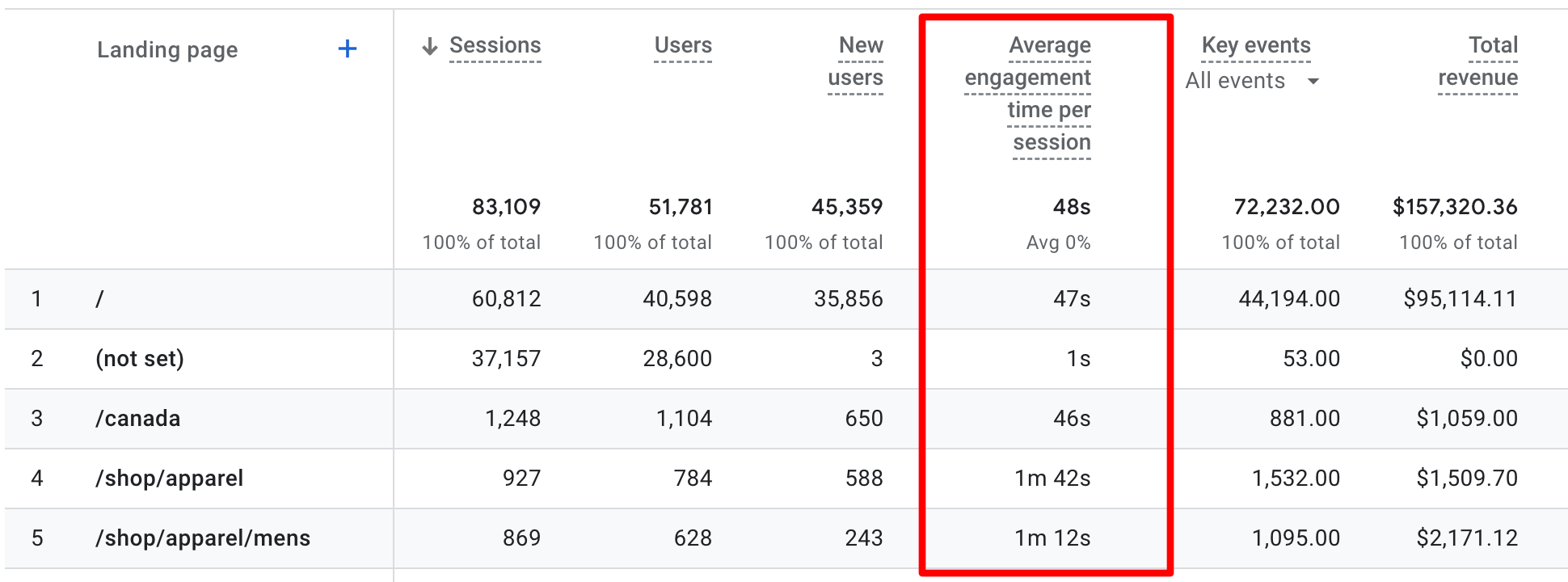Image resolution: width=1568 pixels, height=582 pixels.
Task: Click the Sessions column header
Action: 494,45
